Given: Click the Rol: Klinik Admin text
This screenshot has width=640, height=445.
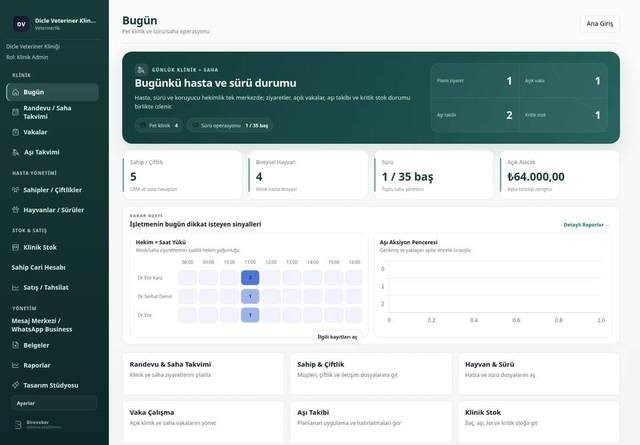Looking at the screenshot, I should tap(27, 57).
